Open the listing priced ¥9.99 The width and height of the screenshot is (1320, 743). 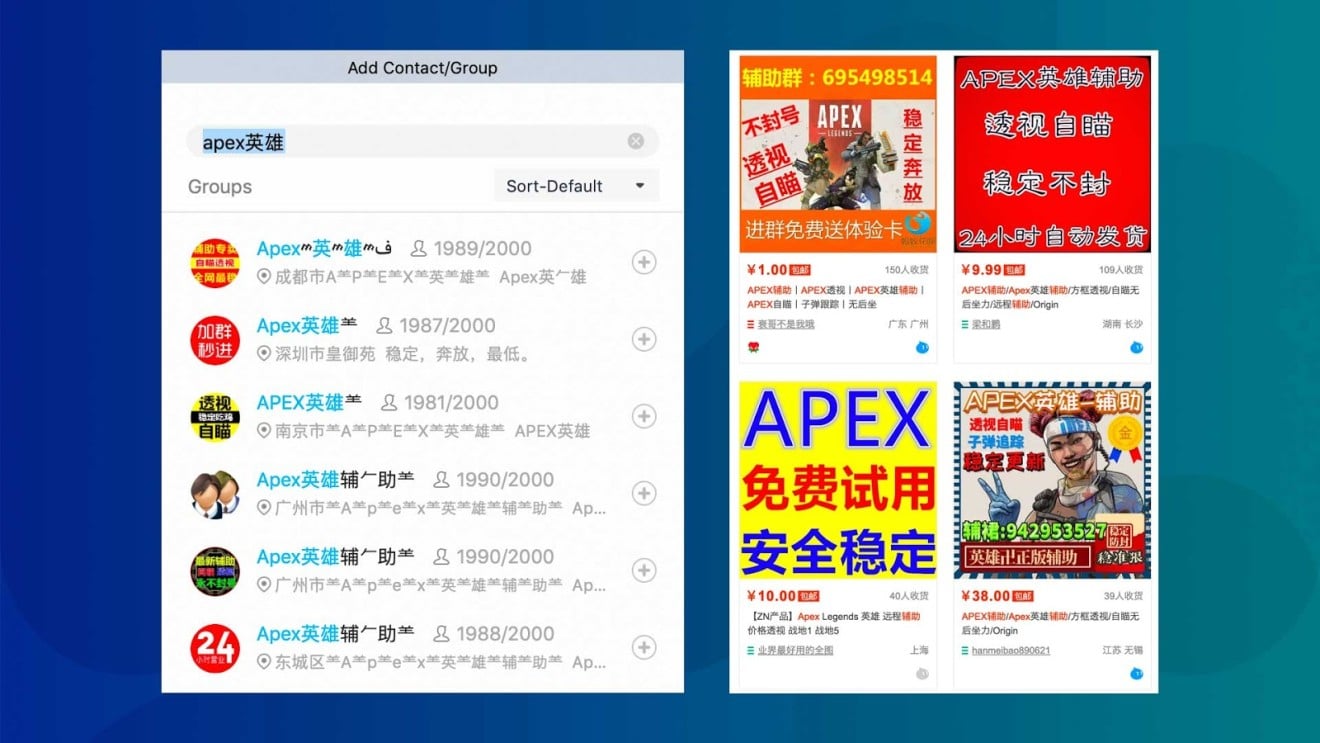tap(981, 270)
